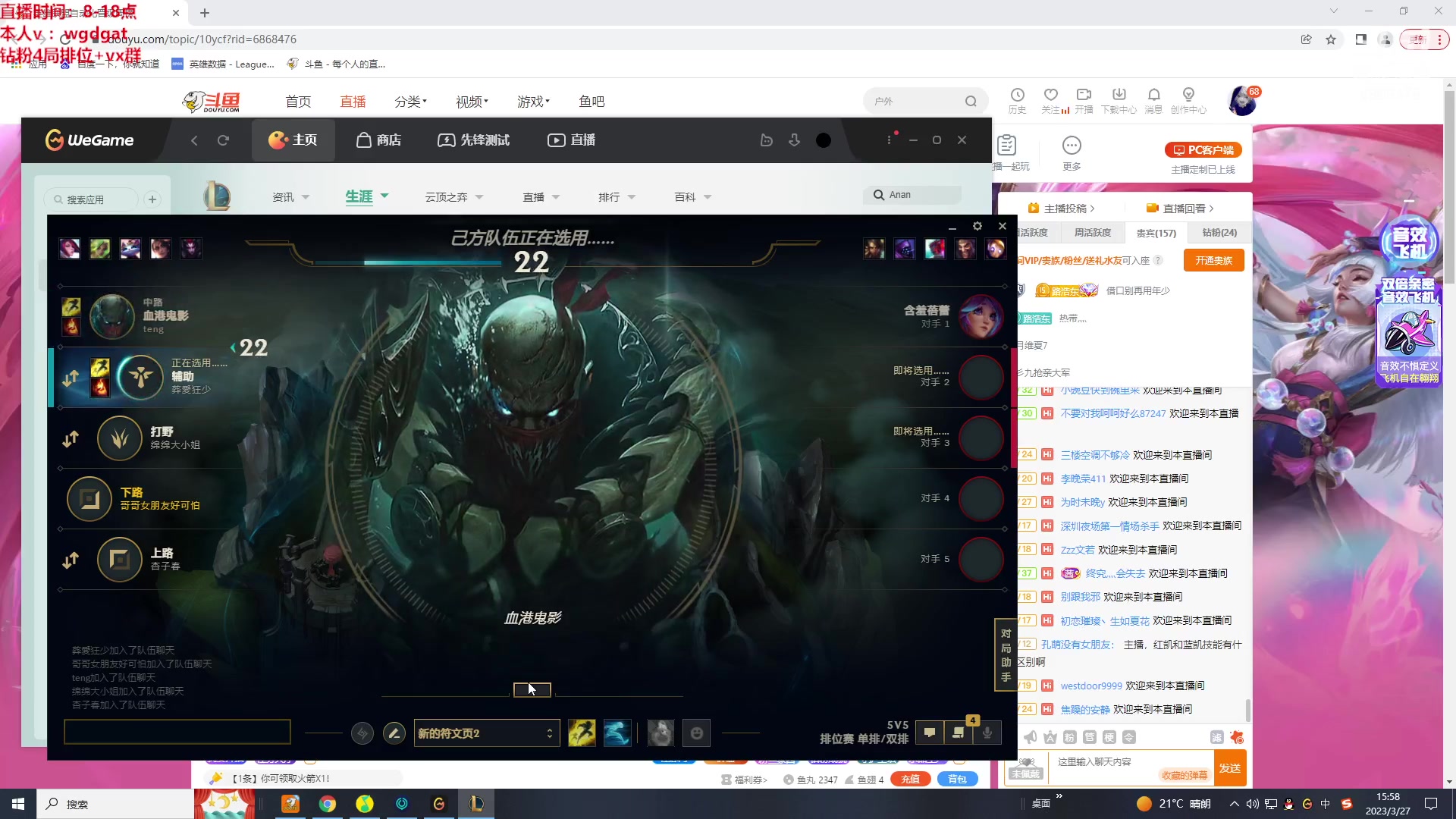Toggle the 对局助手 side panel
The image size is (1456, 819).
tap(1006, 654)
